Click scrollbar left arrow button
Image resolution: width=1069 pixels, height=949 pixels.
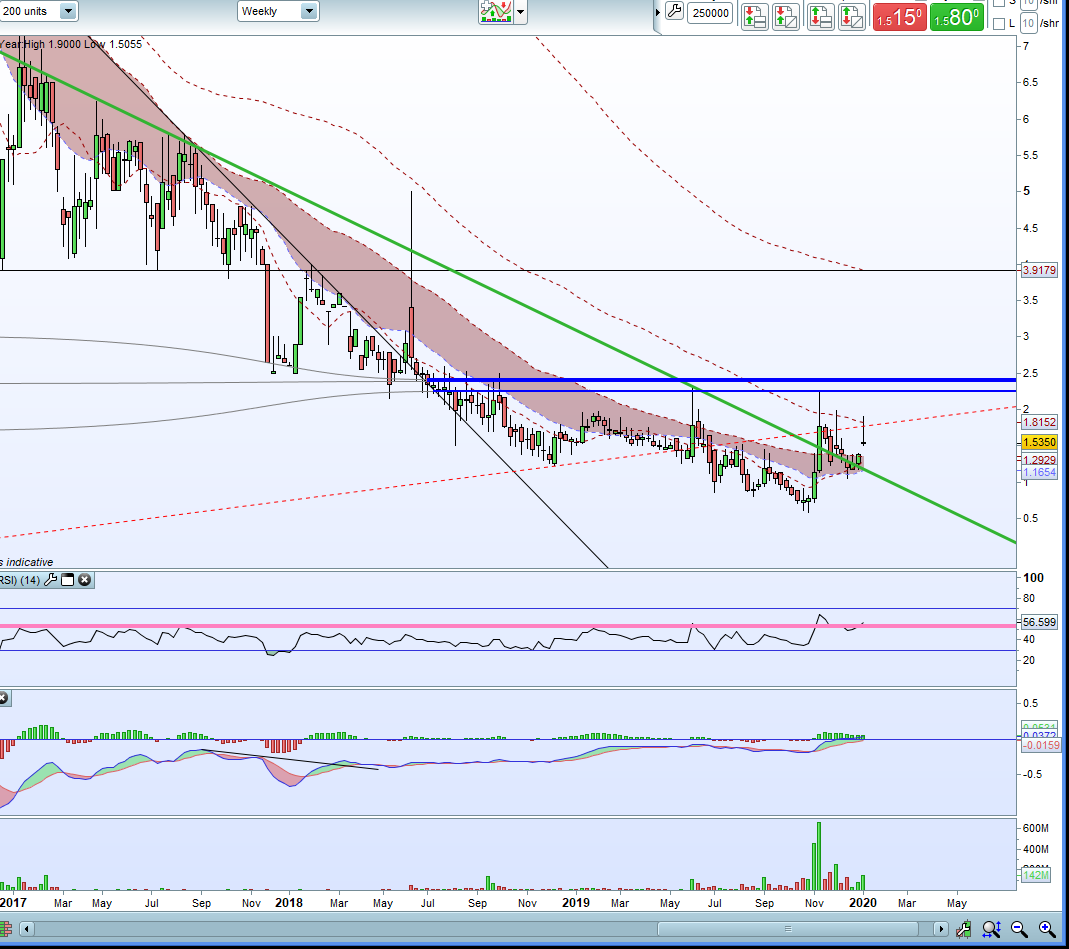27,929
